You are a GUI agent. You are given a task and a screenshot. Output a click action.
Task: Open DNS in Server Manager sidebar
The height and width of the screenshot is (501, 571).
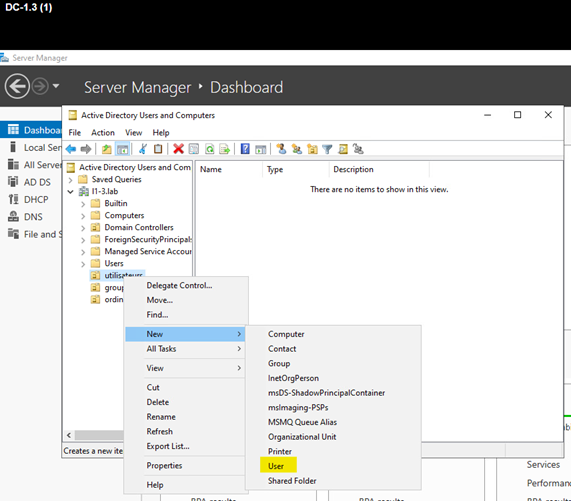tap(33, 217)
